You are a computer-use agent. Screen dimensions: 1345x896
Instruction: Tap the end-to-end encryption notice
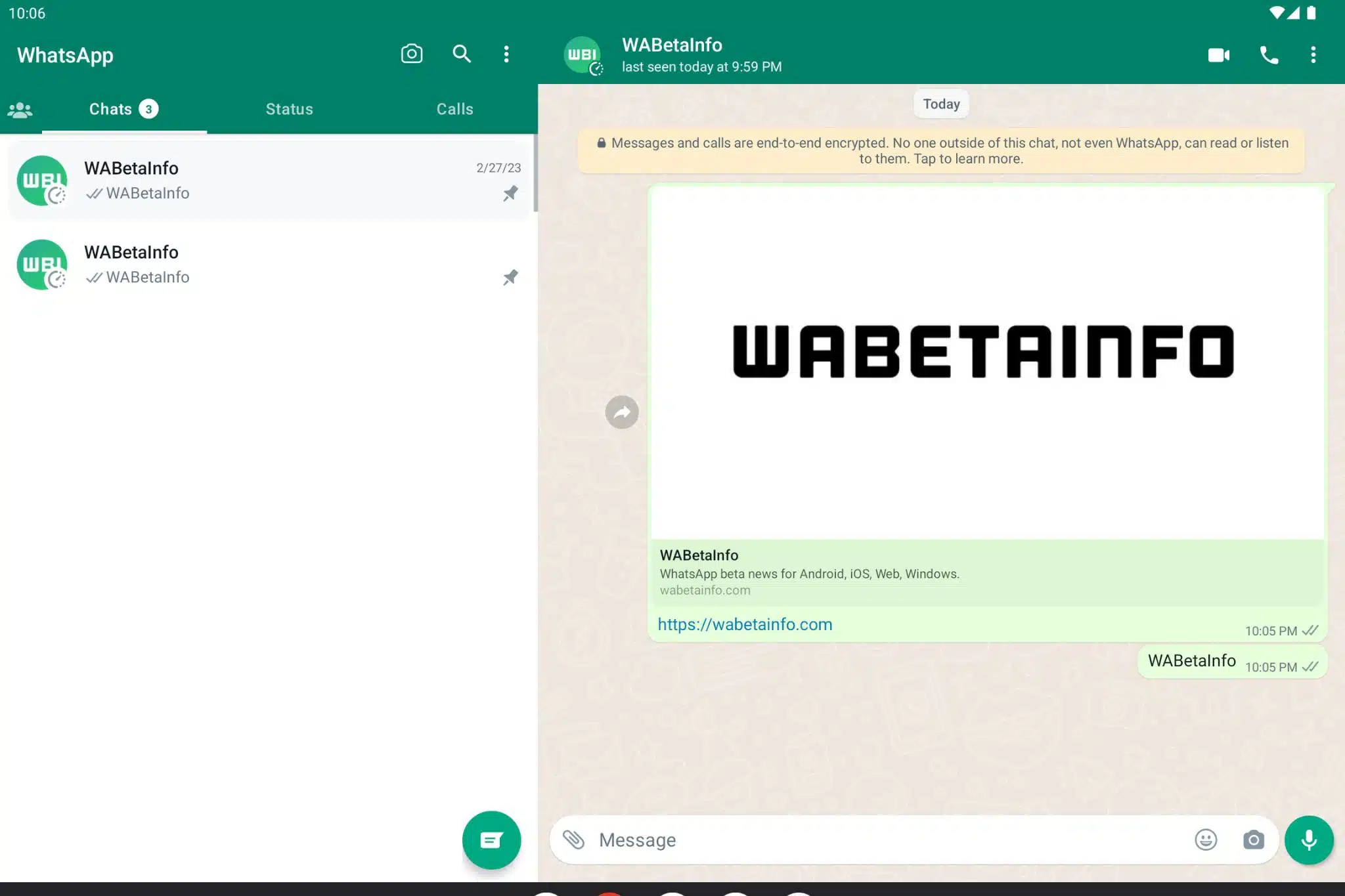(x=941, y=151)
